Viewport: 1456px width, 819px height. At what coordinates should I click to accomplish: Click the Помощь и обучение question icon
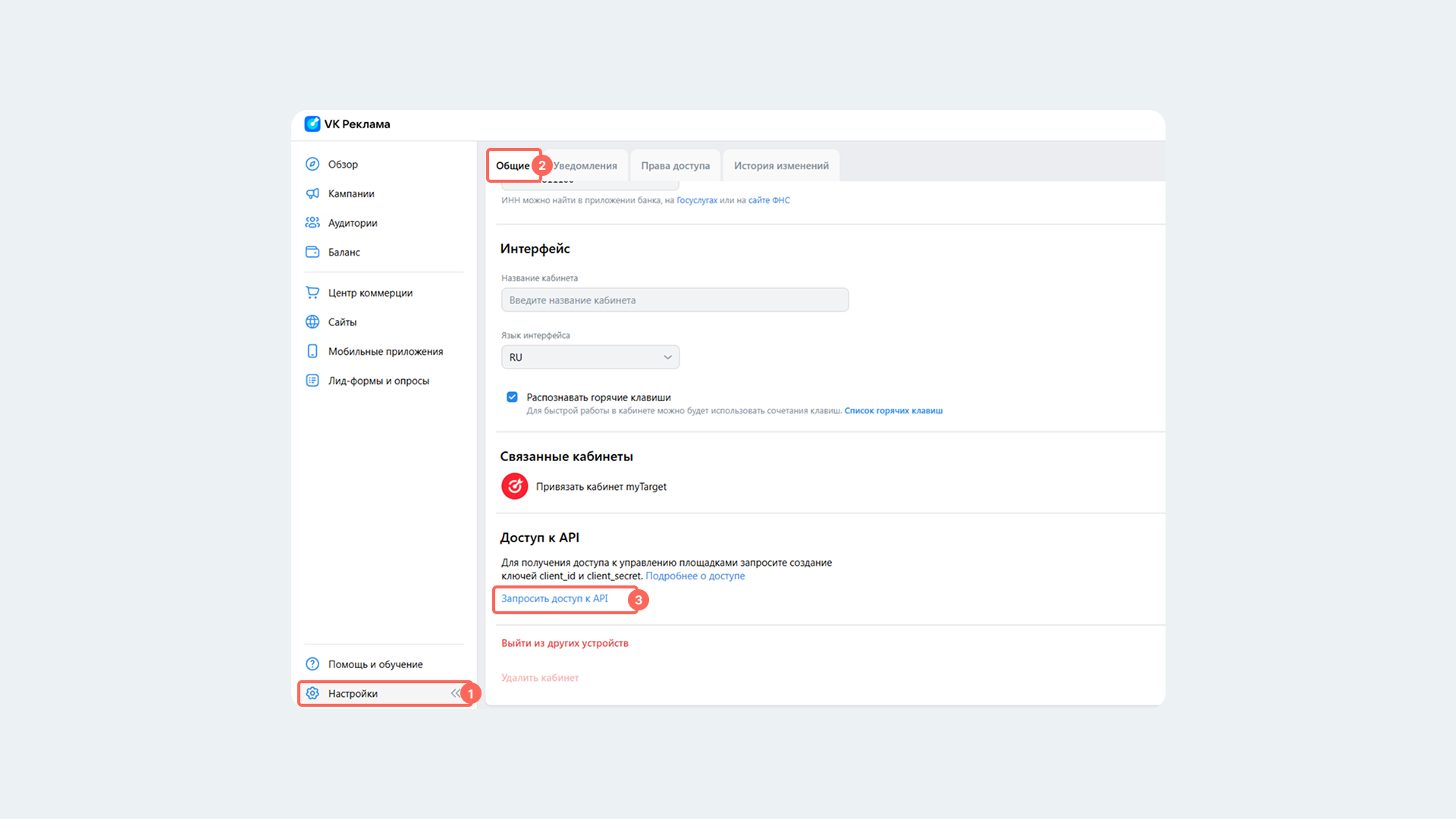coord(312,664)
